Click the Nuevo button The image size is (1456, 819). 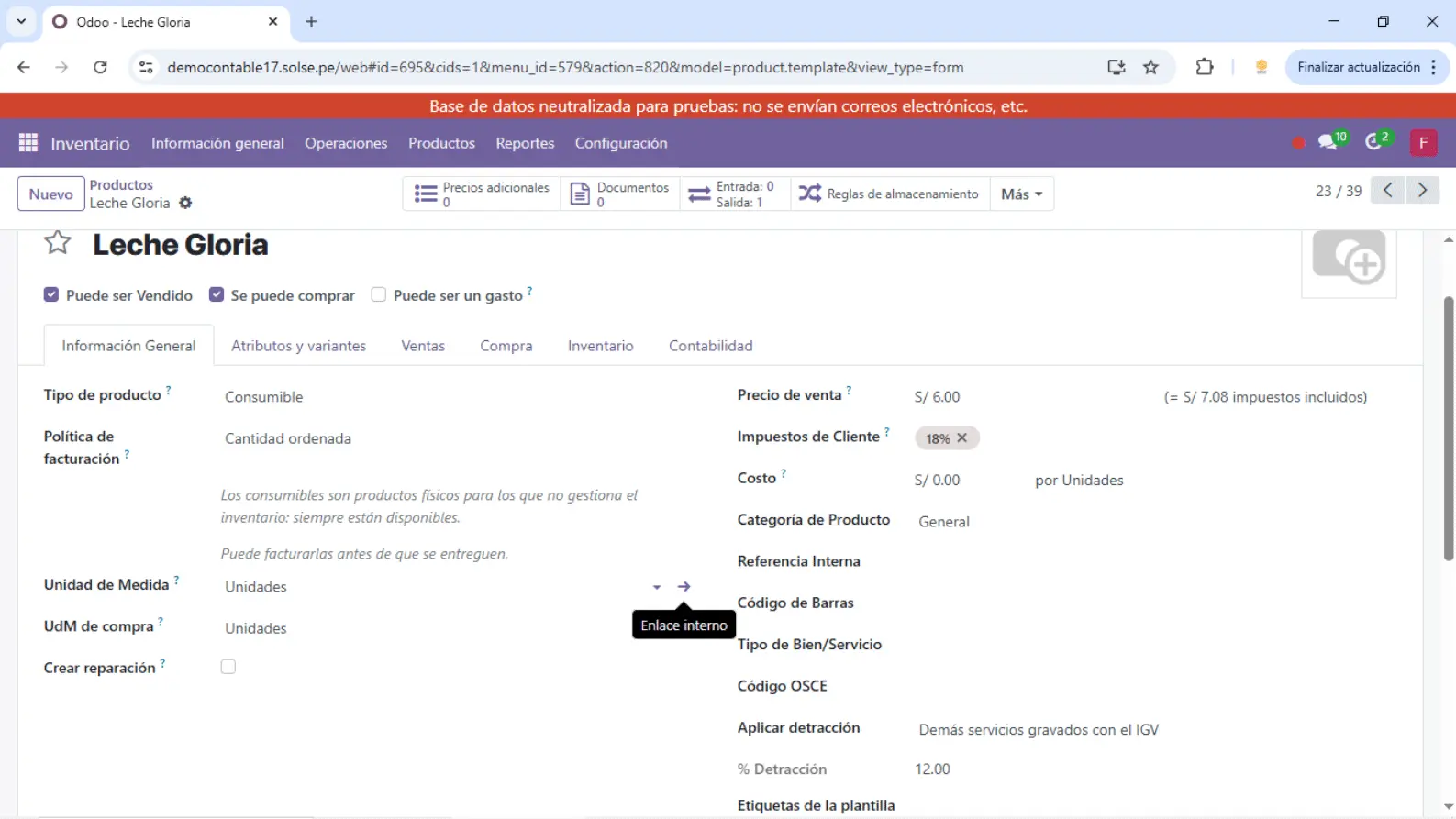point(50,194)
